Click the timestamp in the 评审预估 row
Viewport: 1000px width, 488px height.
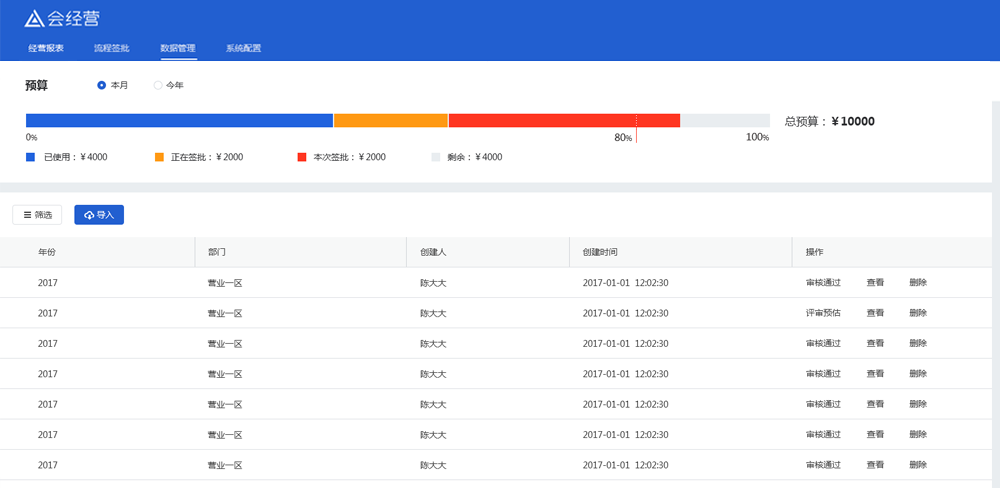626,313
